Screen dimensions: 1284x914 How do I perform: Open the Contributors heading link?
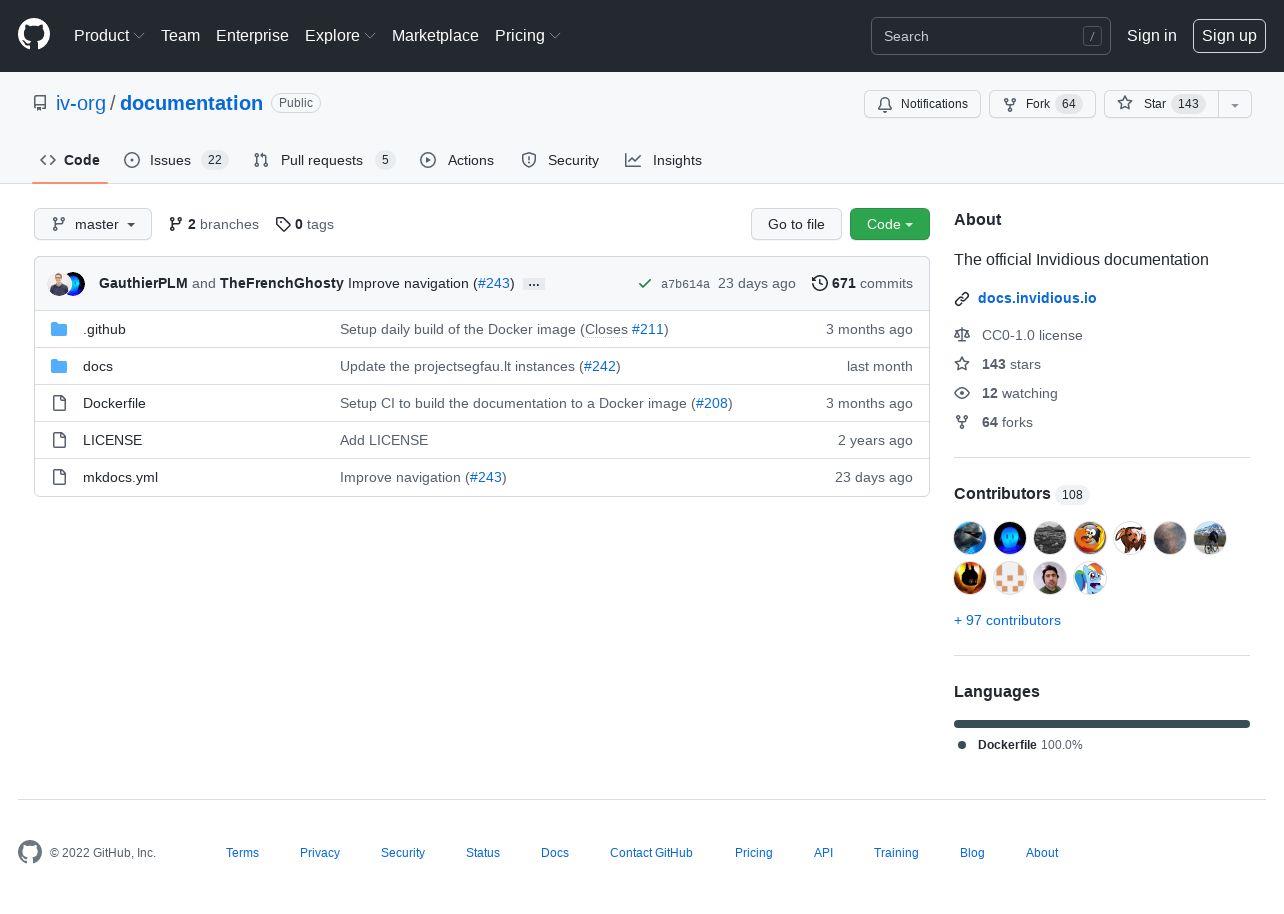tap(1021, 493)
